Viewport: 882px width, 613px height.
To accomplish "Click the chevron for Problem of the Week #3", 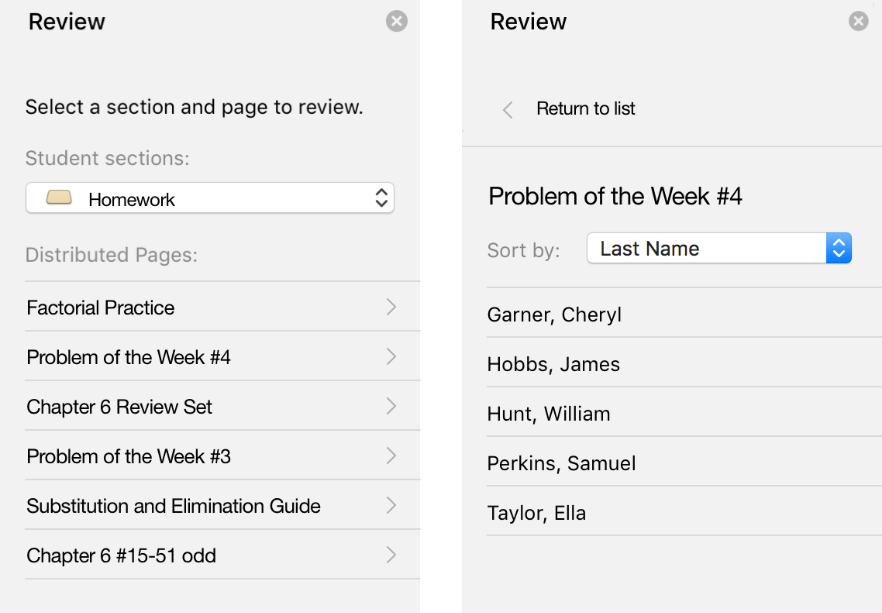I will pos(391,456).
